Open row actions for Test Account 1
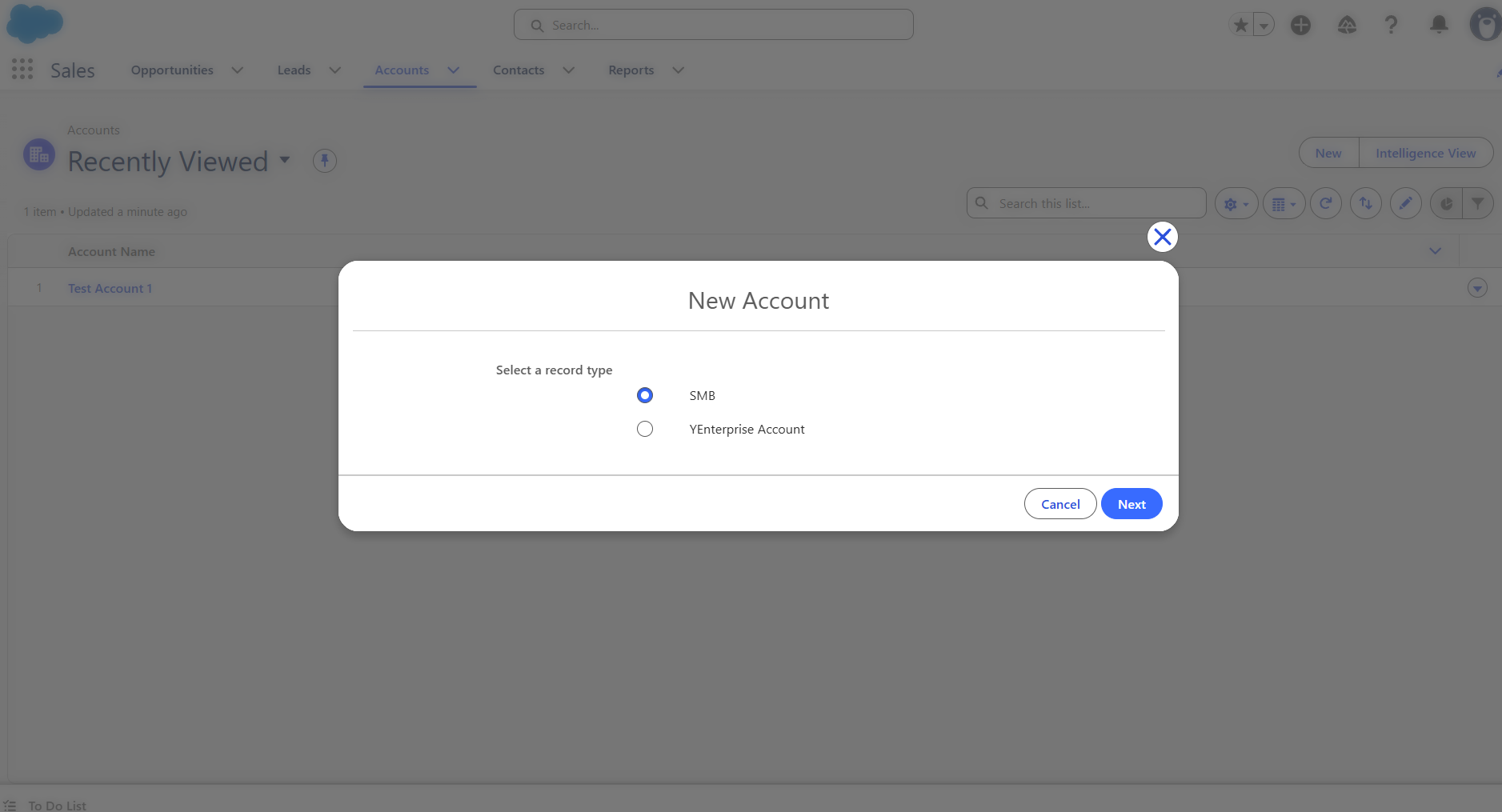 [1477, 288]
